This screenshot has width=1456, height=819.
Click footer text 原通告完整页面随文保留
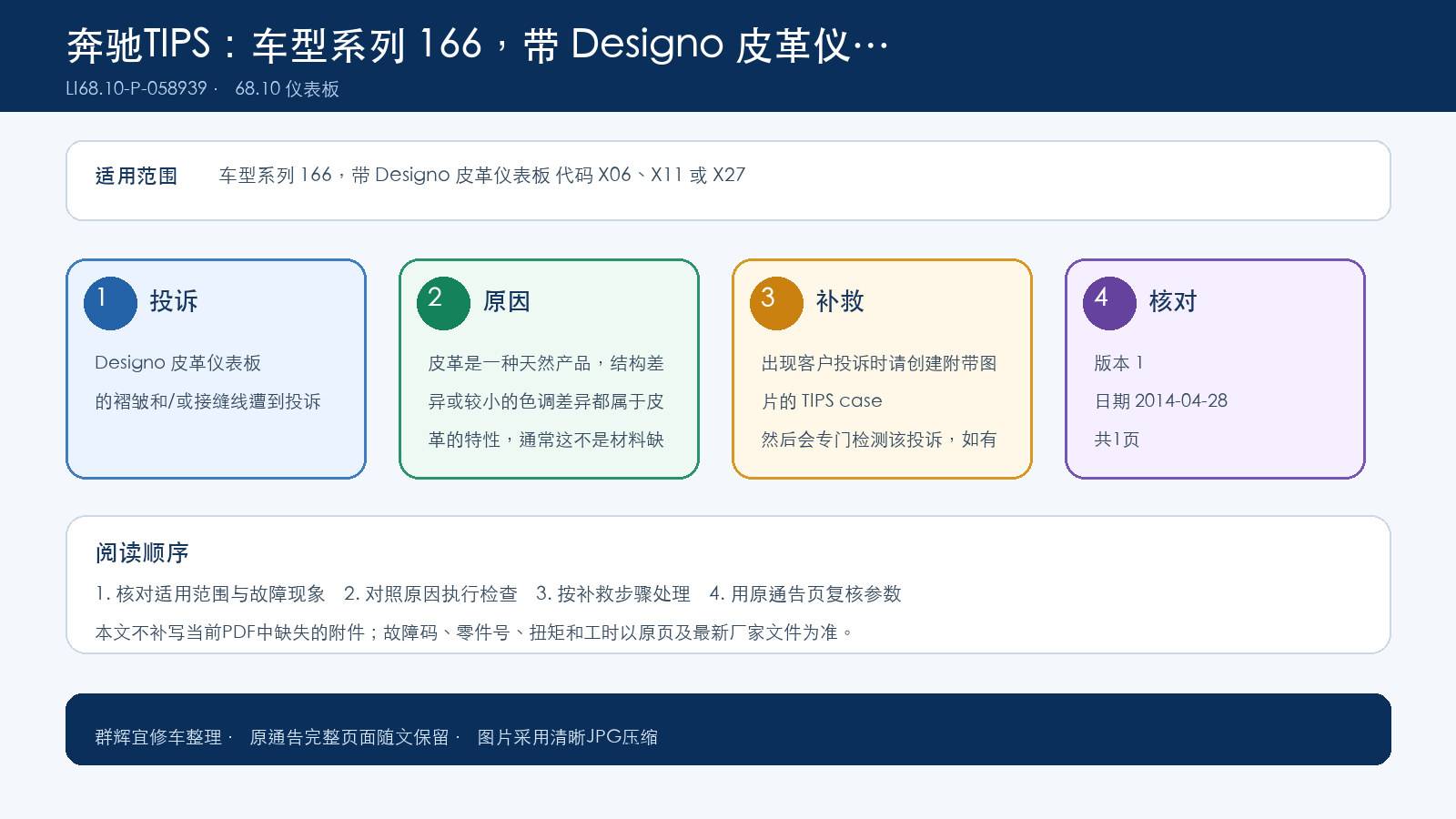tap(349, 737)
